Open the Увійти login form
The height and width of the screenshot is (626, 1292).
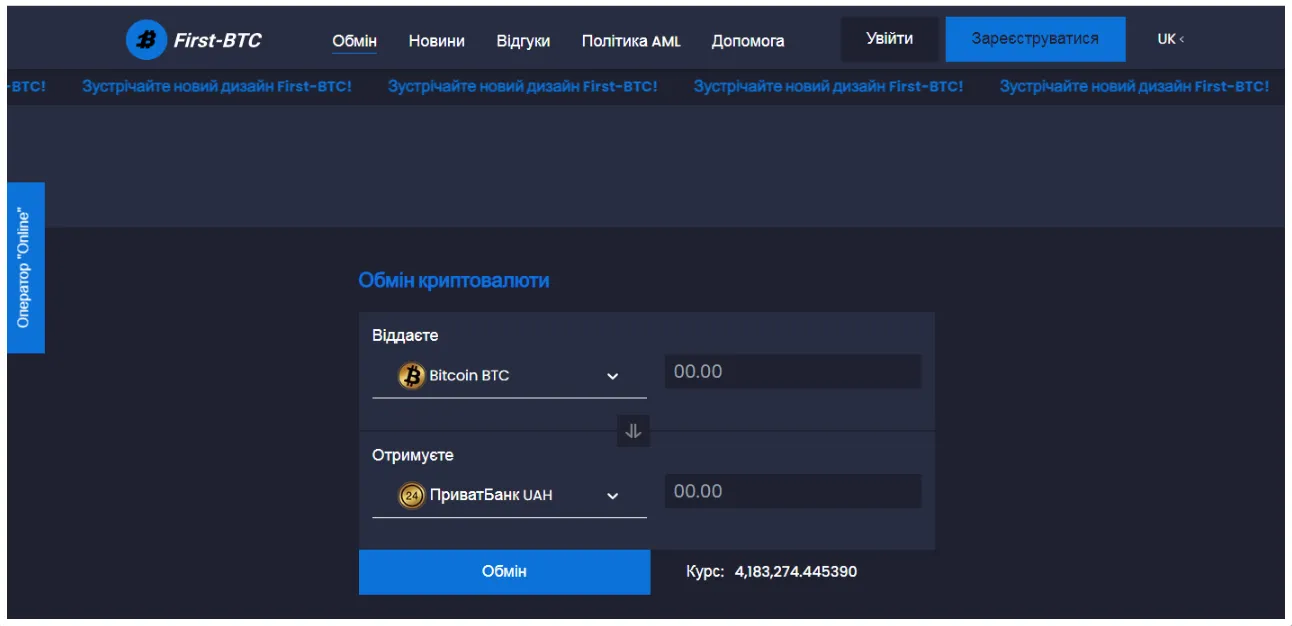click(x=888, y=37)
